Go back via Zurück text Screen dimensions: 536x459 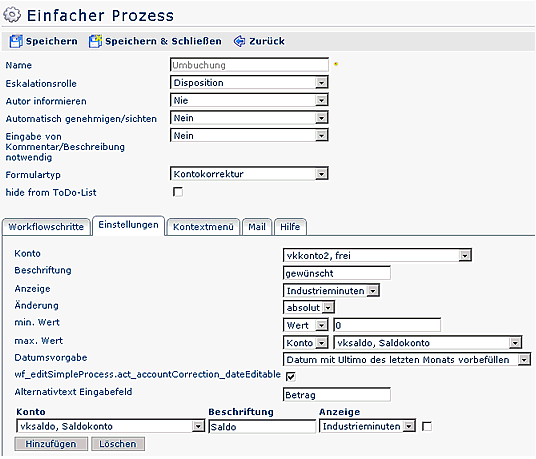pyautogui.click(x=267, y=41)
